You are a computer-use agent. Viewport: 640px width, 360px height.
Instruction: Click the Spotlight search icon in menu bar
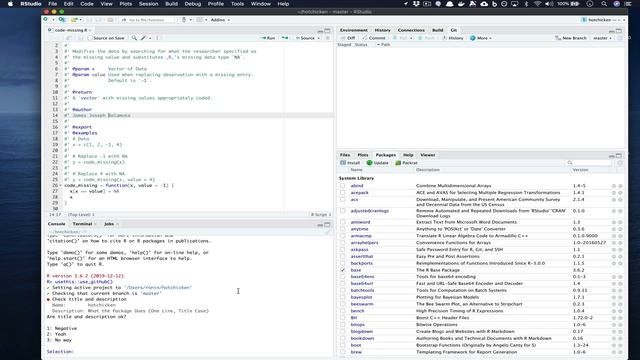point(604,4)
